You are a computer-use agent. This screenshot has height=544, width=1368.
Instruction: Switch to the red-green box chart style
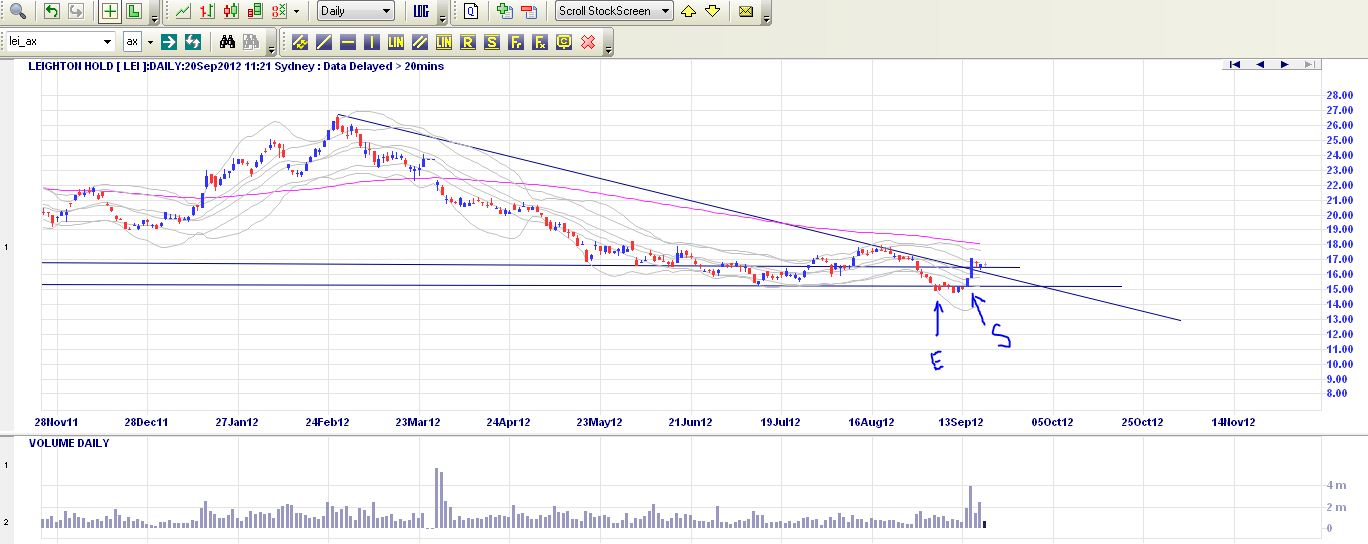click(x=255, y=11)
